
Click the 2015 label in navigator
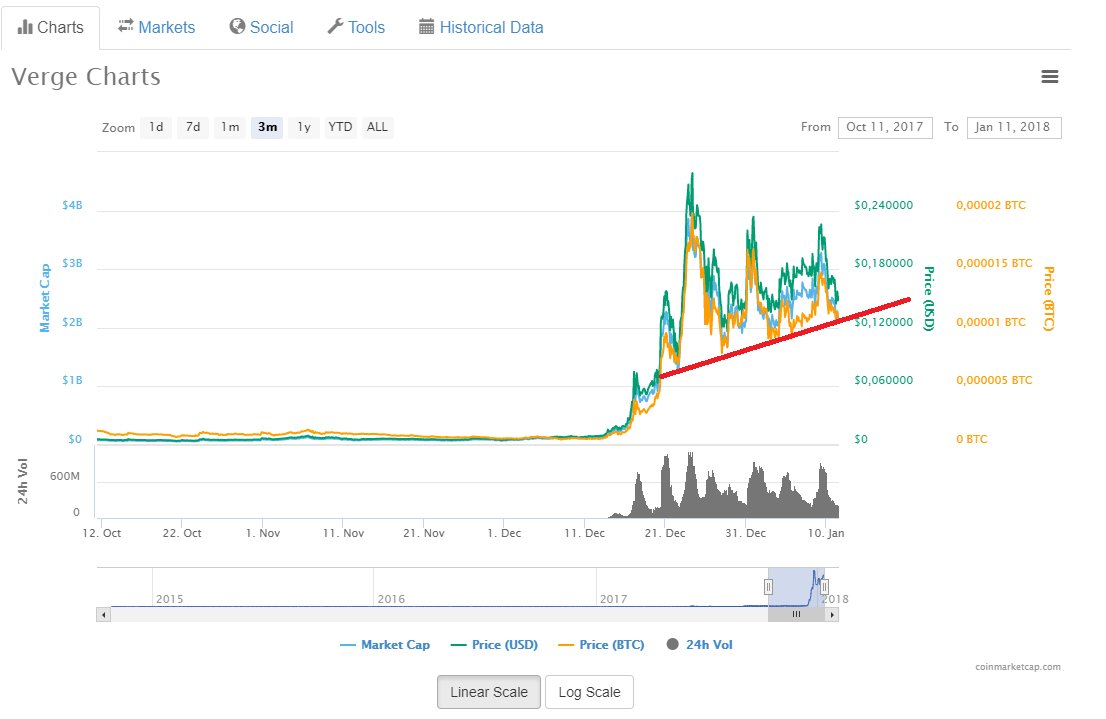[169, 599]
